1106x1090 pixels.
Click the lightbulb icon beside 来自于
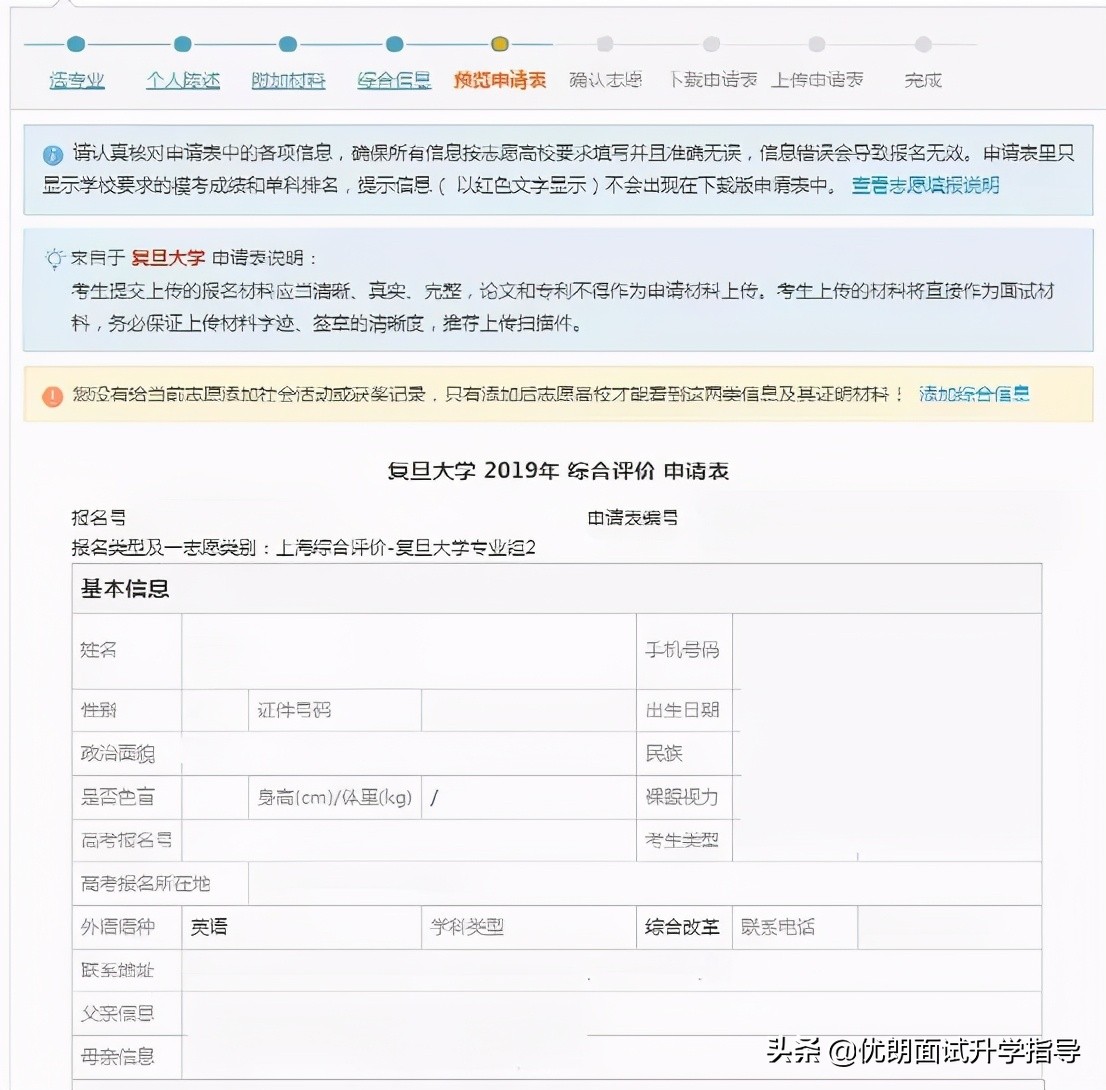tap(54, 259)
